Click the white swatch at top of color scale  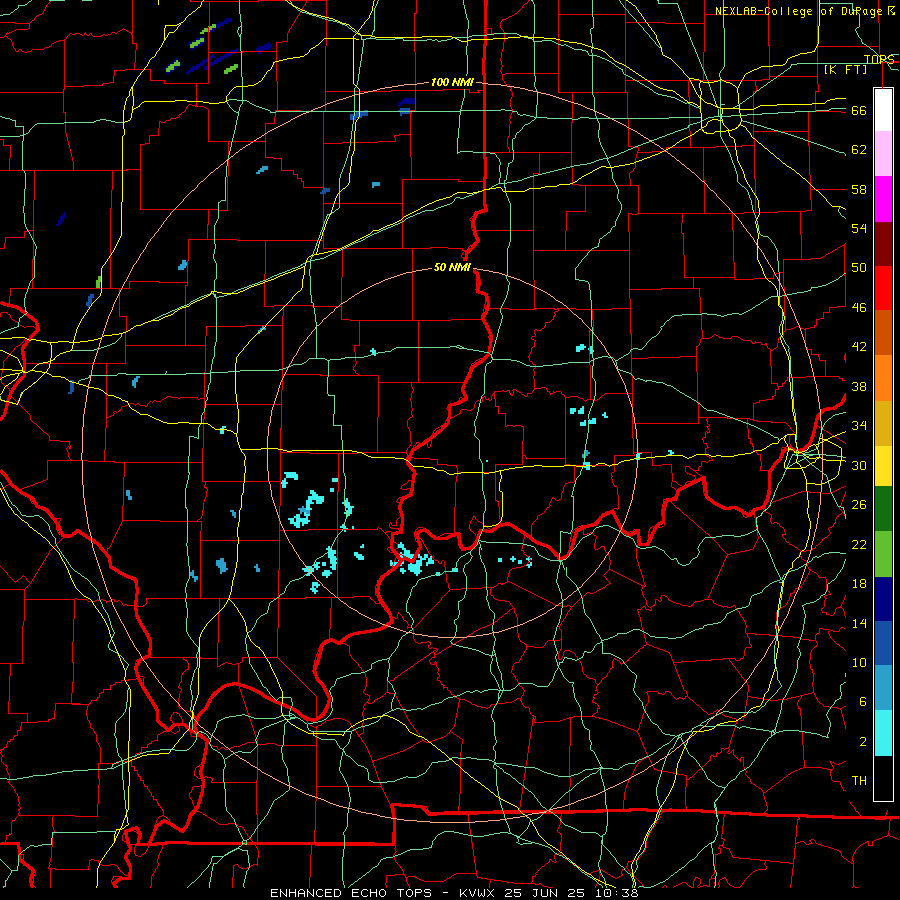883,110
